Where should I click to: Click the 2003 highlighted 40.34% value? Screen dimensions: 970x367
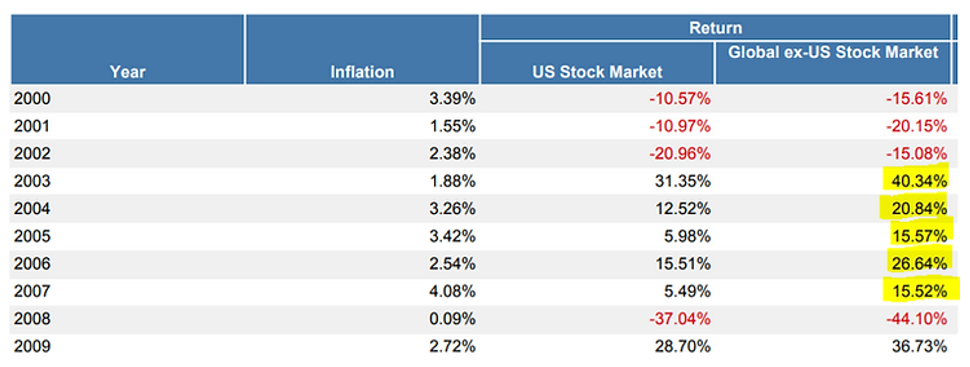pos(918,181)
